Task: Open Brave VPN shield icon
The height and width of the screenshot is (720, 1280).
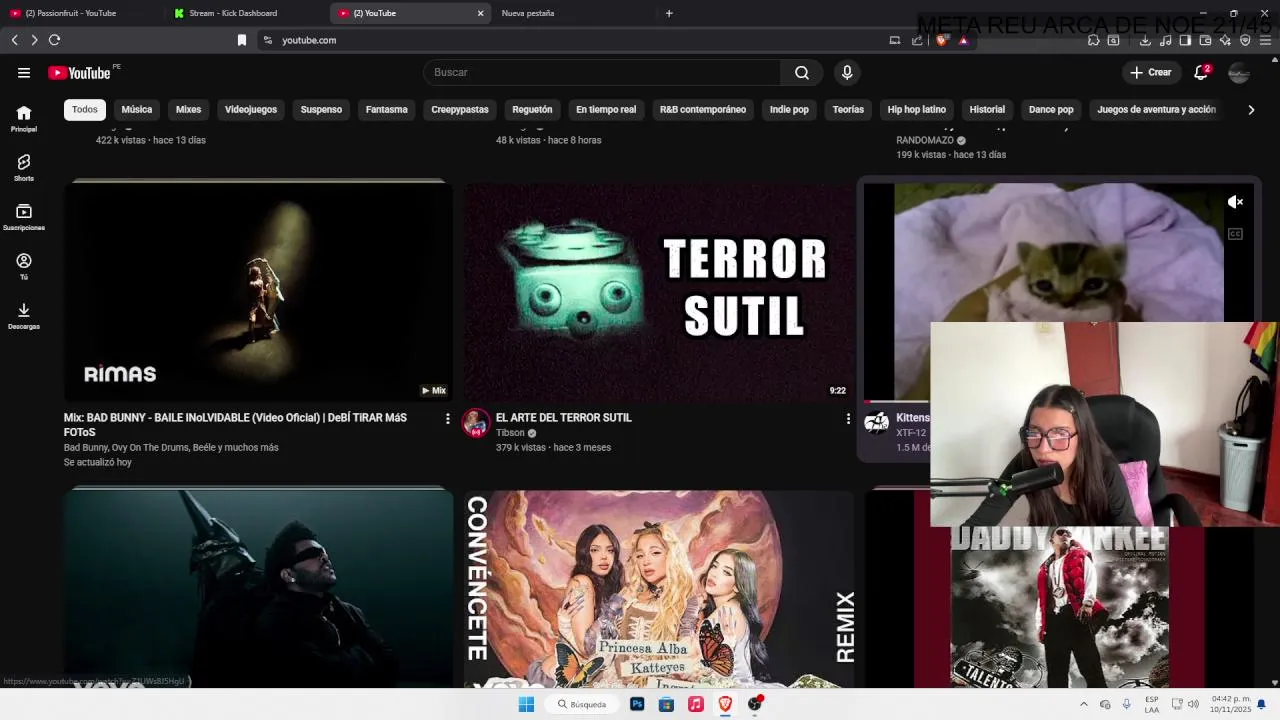Action: [x=1245, y=40]
